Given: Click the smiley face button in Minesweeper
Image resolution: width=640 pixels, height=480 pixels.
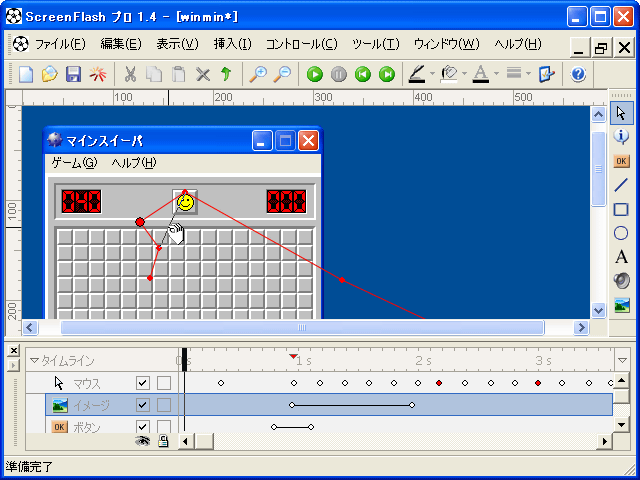Looking at the screenshot, I should click(x=185, y=202).
